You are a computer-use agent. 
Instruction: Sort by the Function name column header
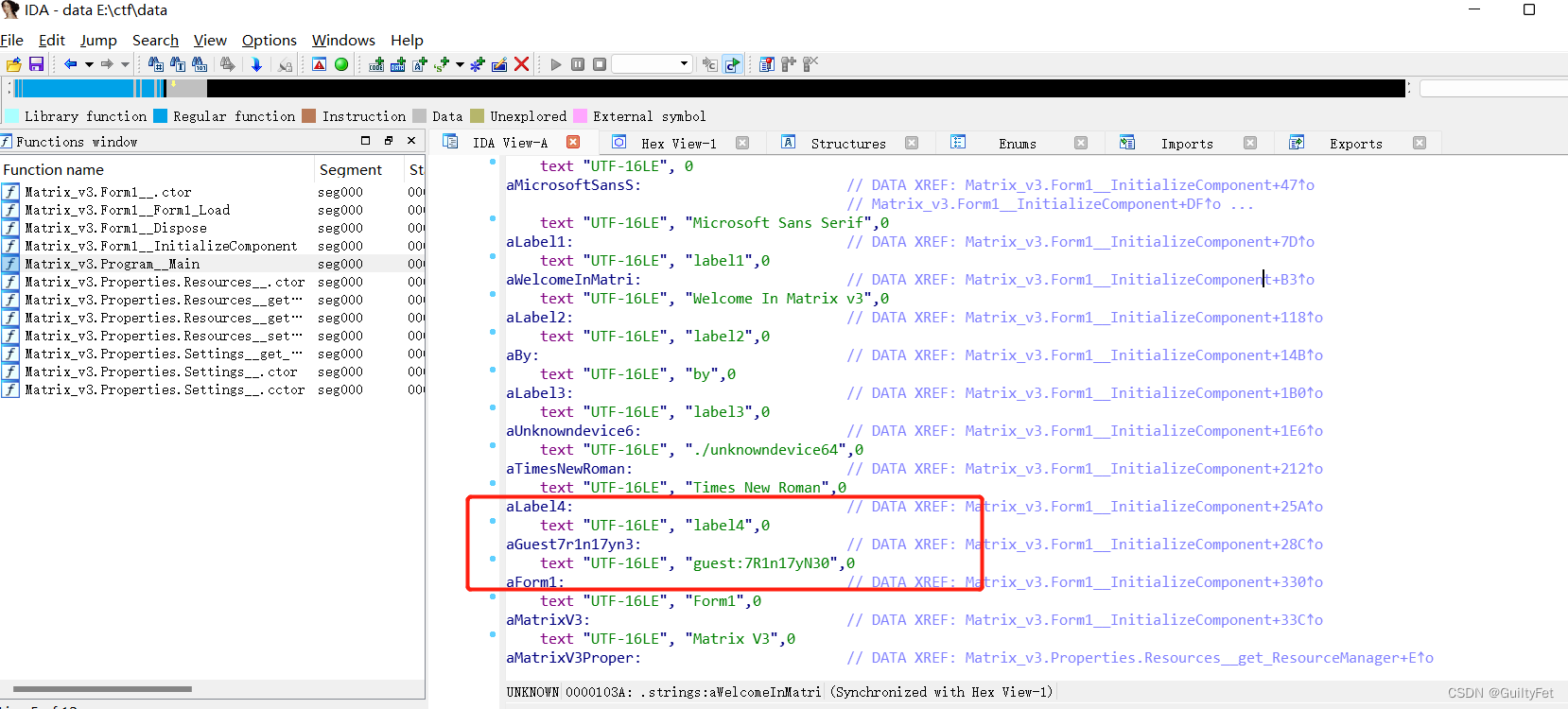tap(156, 169)
